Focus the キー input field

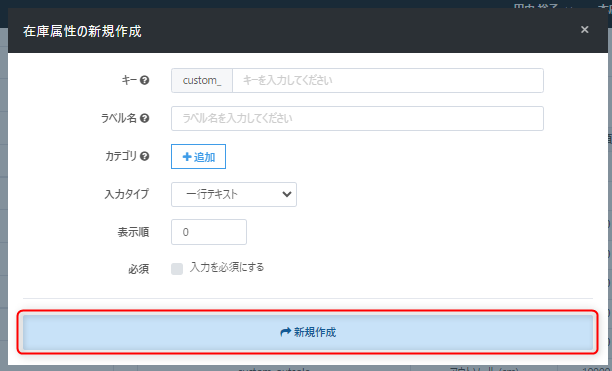pyautogui.click(x=388, y=80)
